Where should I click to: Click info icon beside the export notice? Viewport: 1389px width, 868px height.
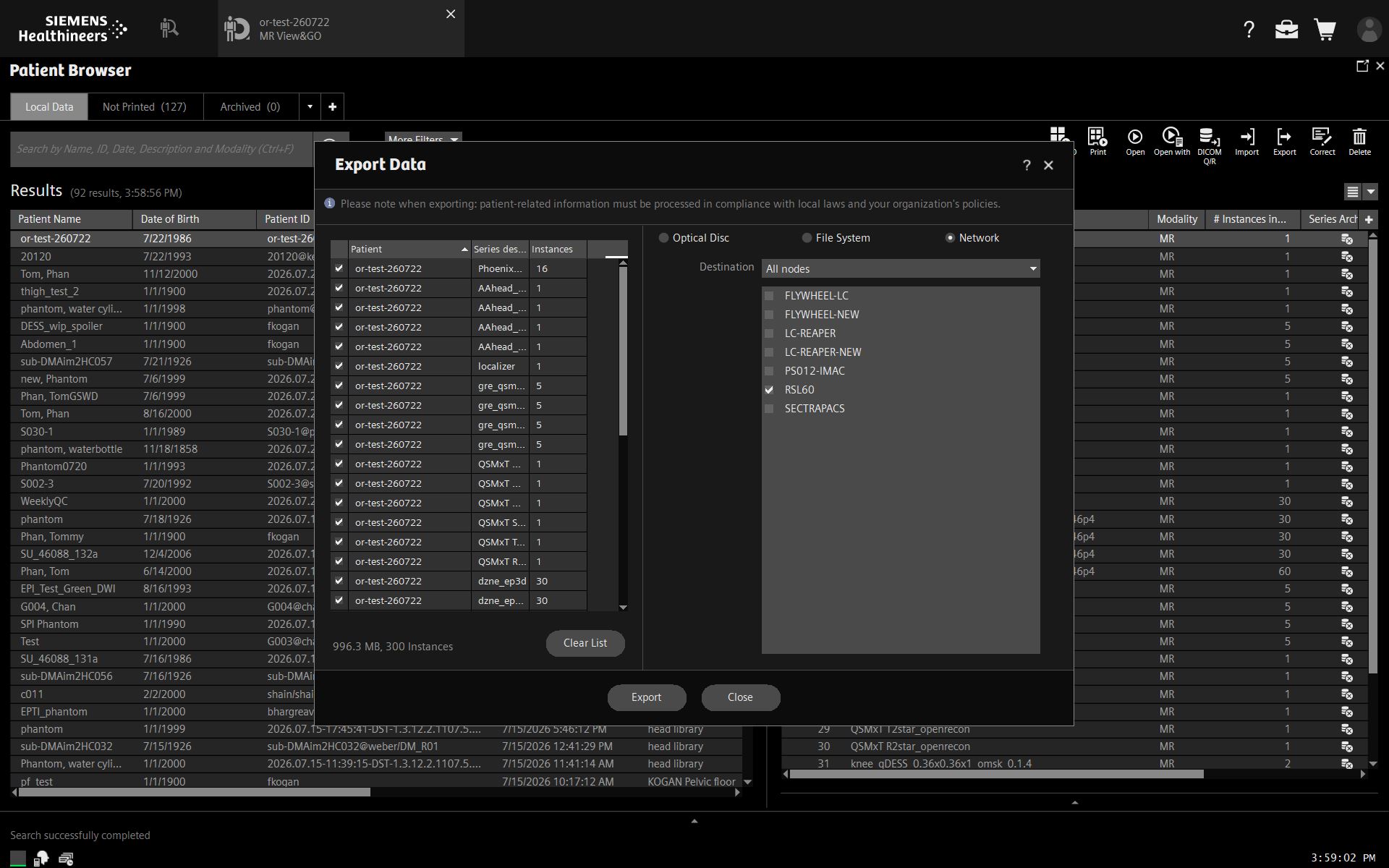tap(330, 203)
